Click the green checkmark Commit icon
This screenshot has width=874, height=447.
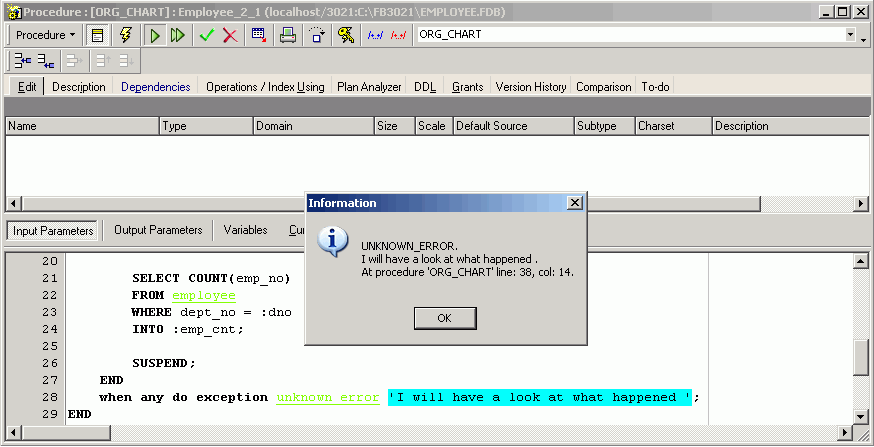point(207,35)
